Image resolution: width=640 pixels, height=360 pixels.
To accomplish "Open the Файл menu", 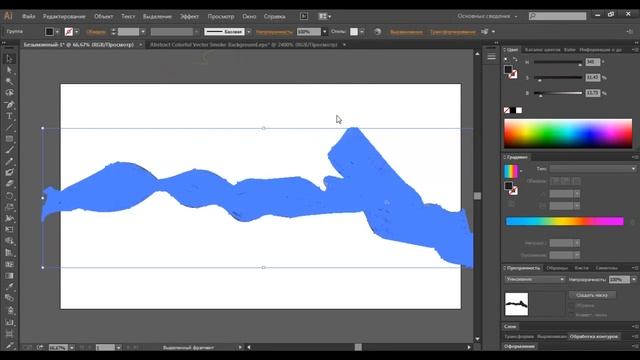I will pyautogui.click(x=29, y=16).
